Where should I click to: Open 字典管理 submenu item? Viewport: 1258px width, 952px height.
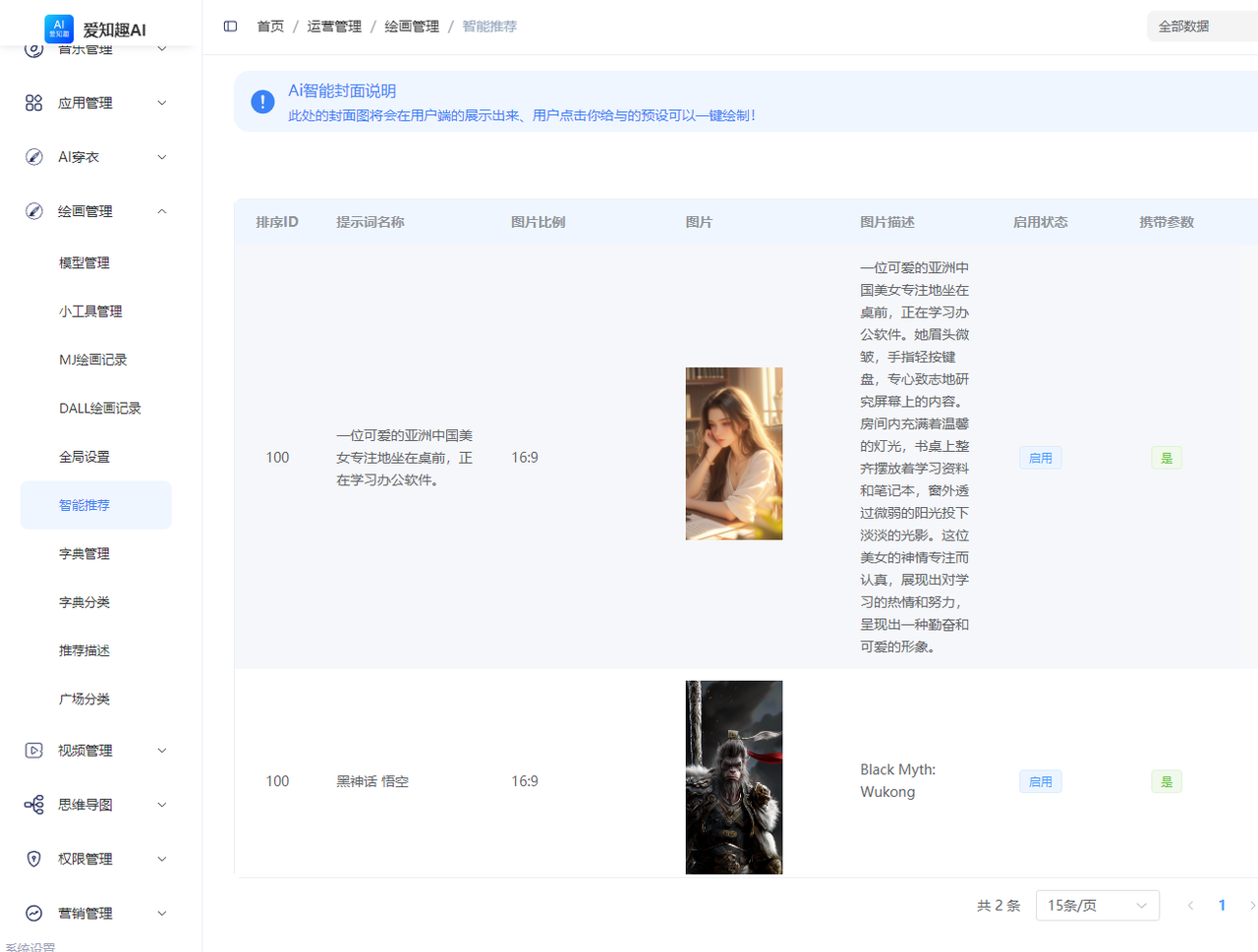(96, 554)
